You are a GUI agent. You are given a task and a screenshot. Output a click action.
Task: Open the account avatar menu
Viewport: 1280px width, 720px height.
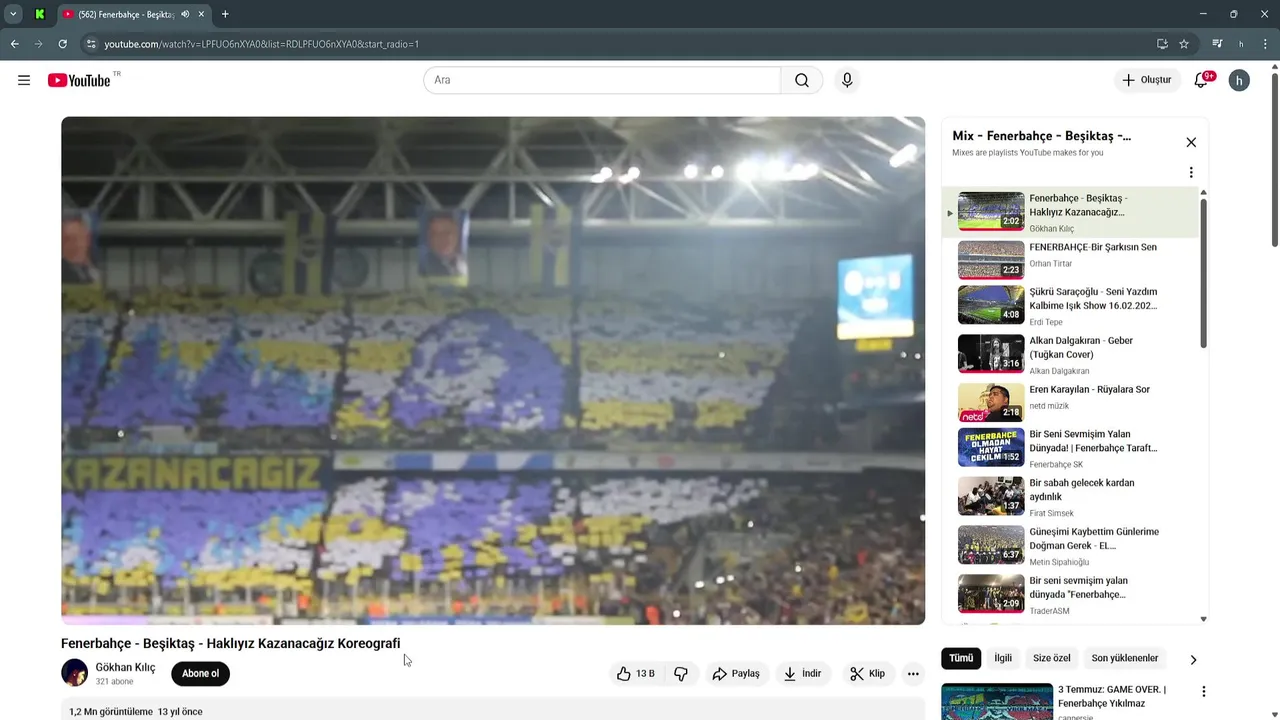[x=1239, y=80]
